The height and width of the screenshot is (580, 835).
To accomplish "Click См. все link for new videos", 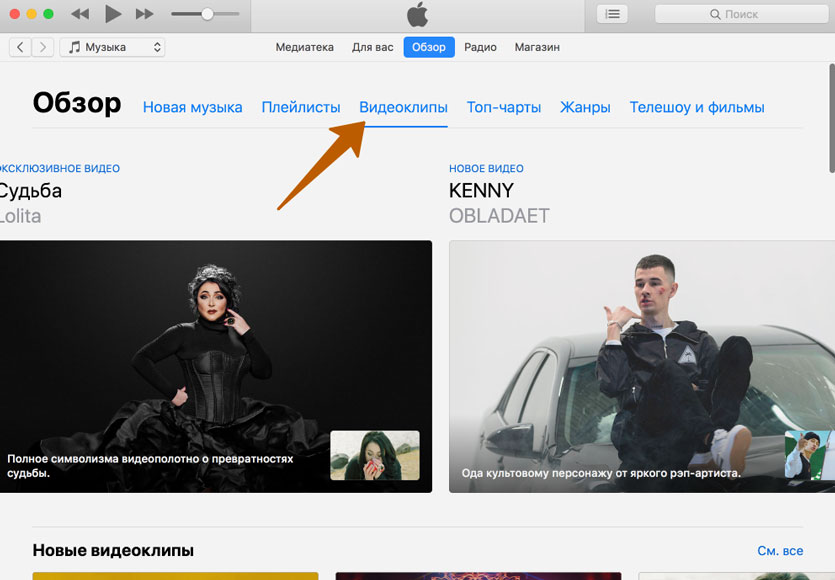I will click(x=780, y=551).
